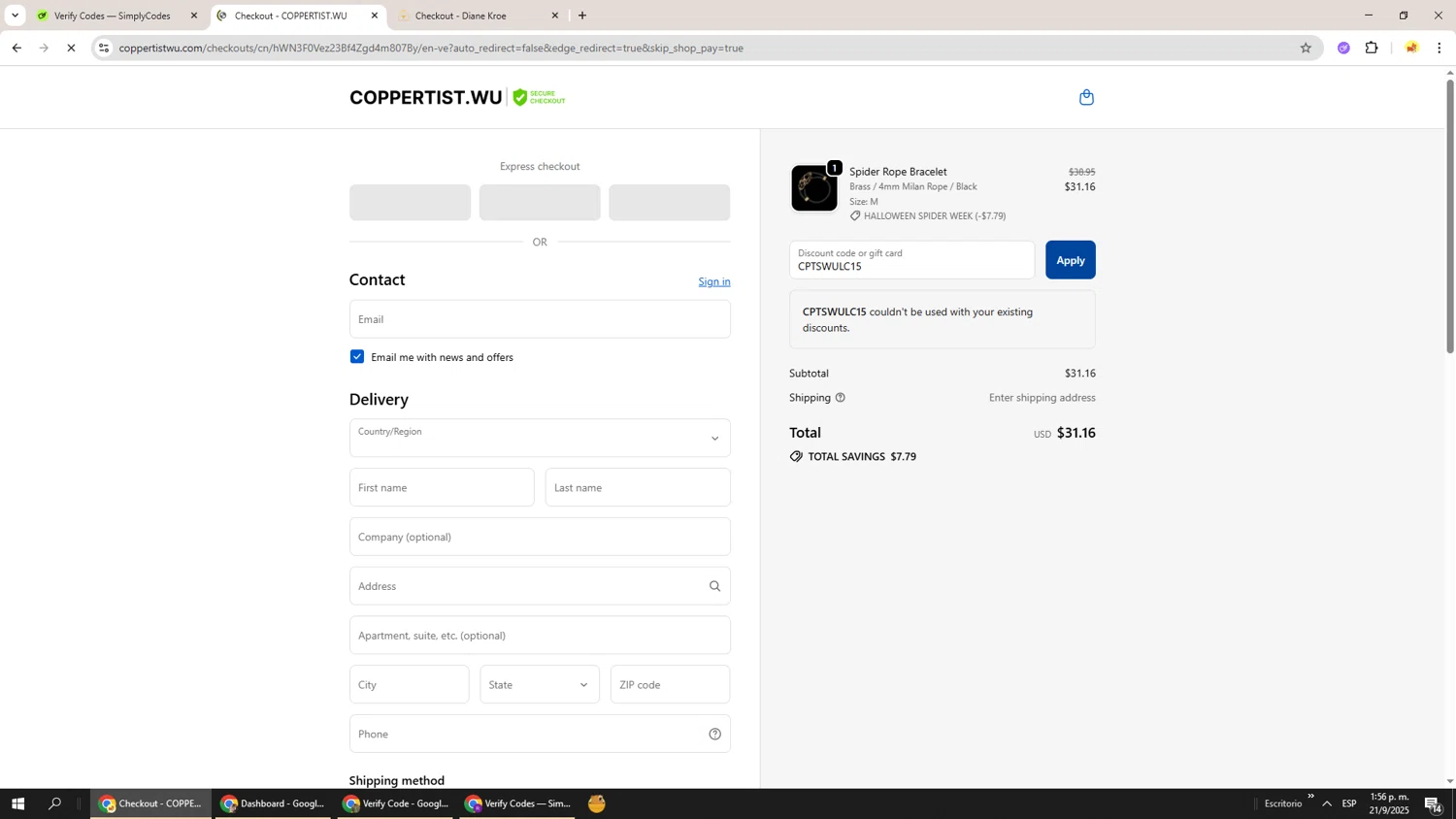
Task: Toggle Email me with news and offers
Action: coord(357,357)
